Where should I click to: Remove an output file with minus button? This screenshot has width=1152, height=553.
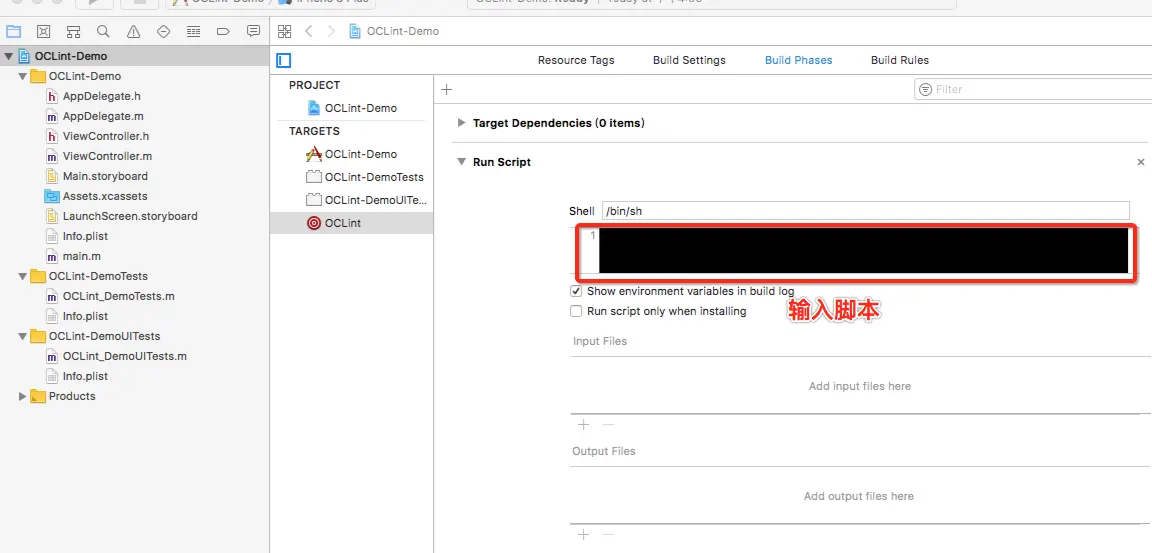click(608, 535)
